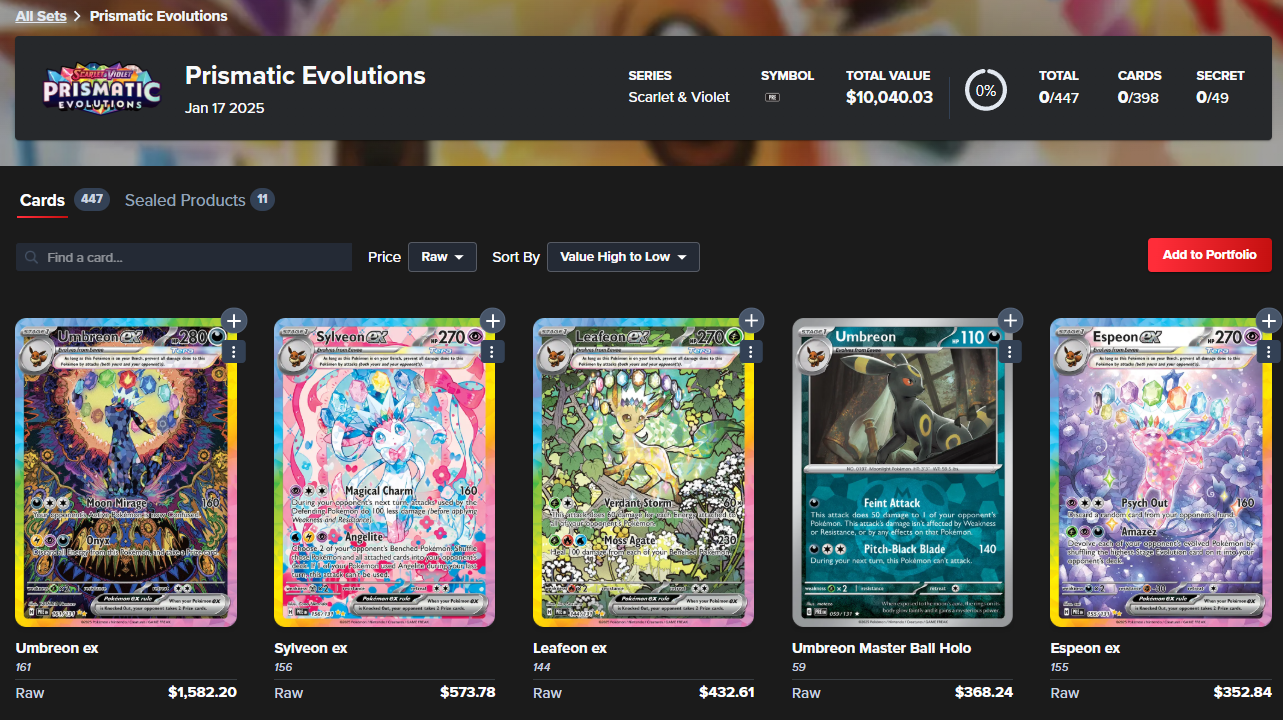Click the plus icon on Sylveon ex card
This screenshot has width=1283, height=720.
coord(492,320)
